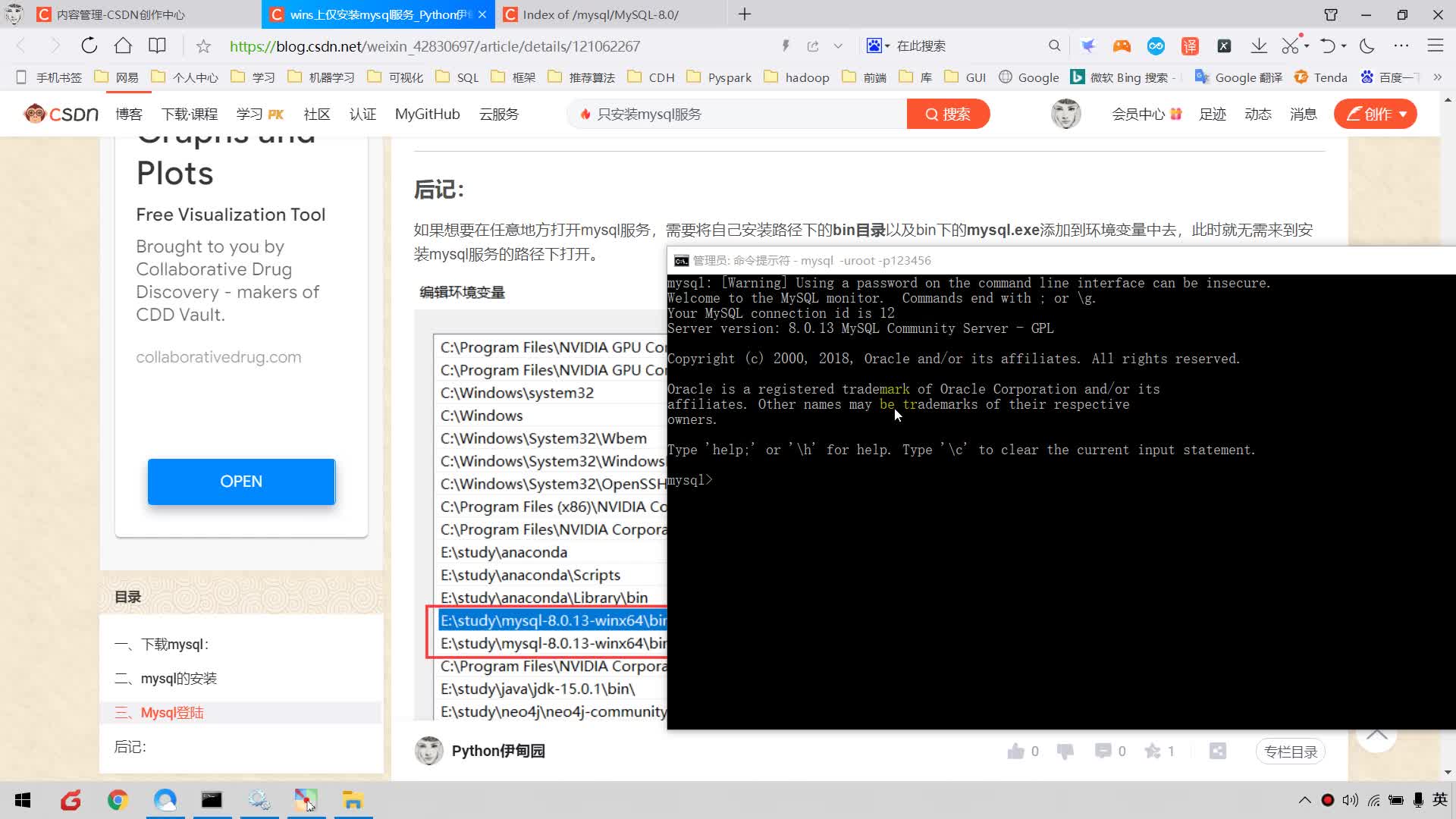Screen dimensions: 1456x819
Task: Open a new browser tab
Action: pos(745,14)
